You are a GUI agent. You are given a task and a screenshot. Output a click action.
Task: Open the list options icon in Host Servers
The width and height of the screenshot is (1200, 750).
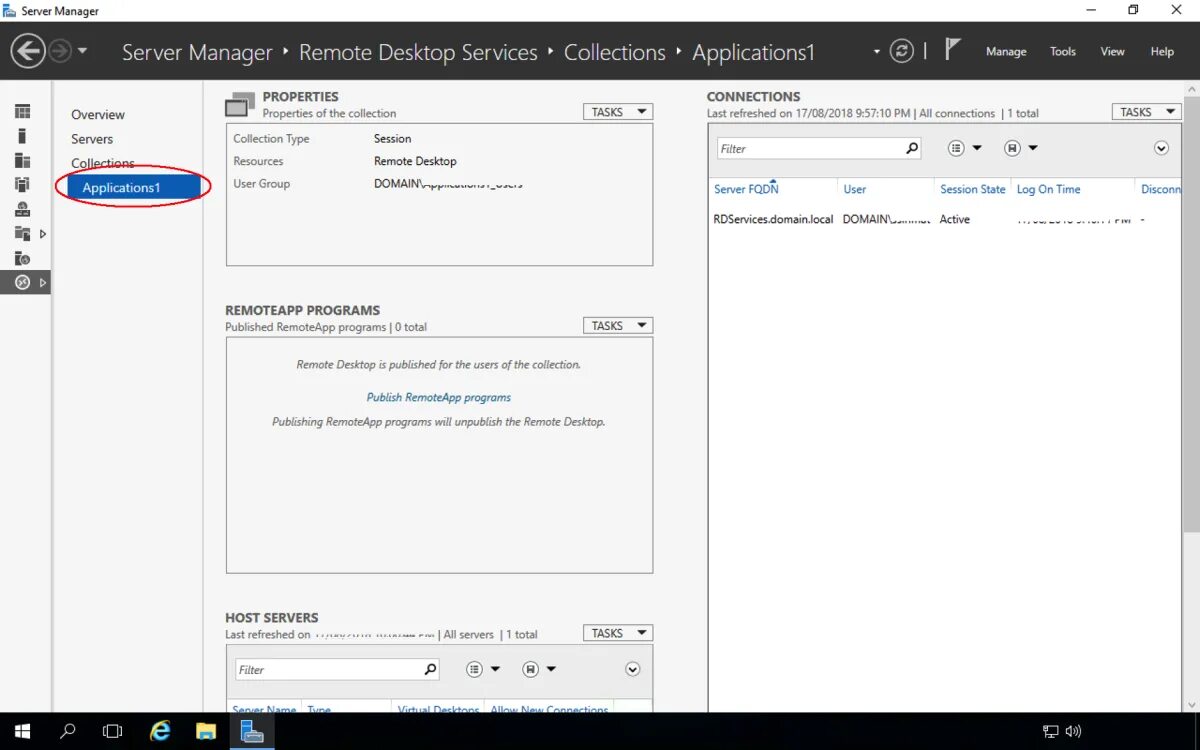(x=475, y=669)
